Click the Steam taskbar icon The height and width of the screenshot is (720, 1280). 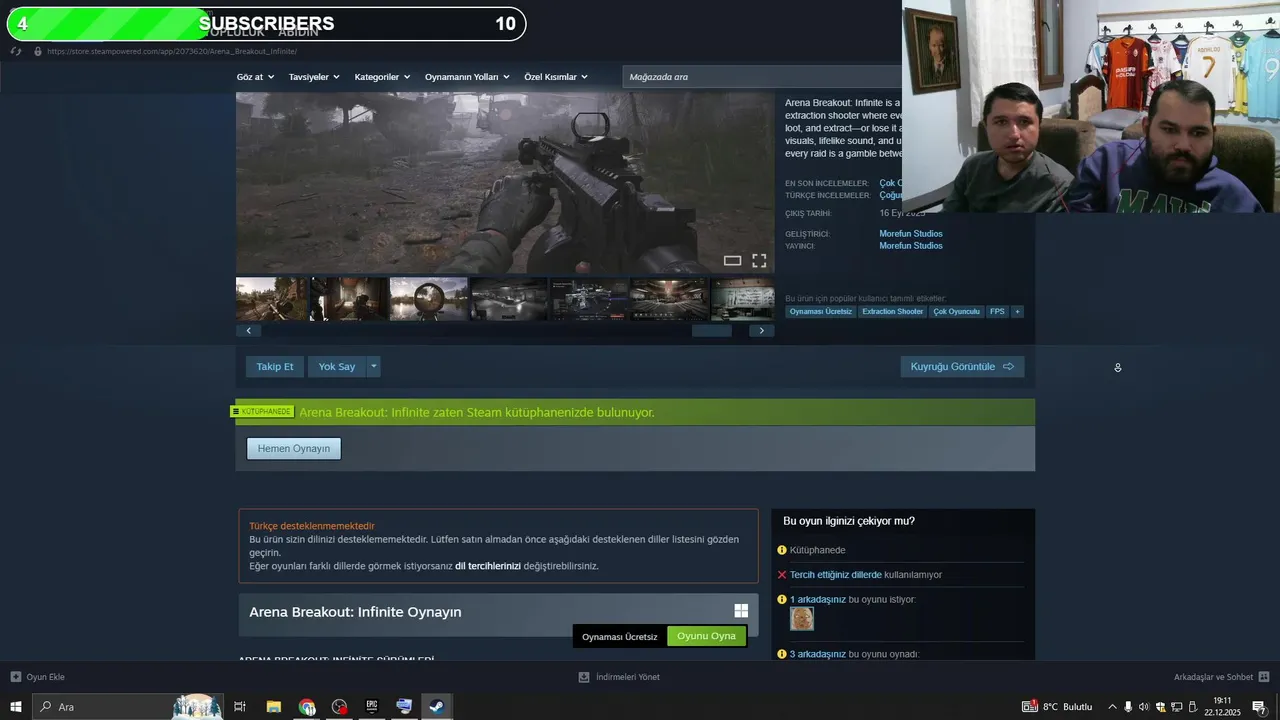(x=436, y=707)
